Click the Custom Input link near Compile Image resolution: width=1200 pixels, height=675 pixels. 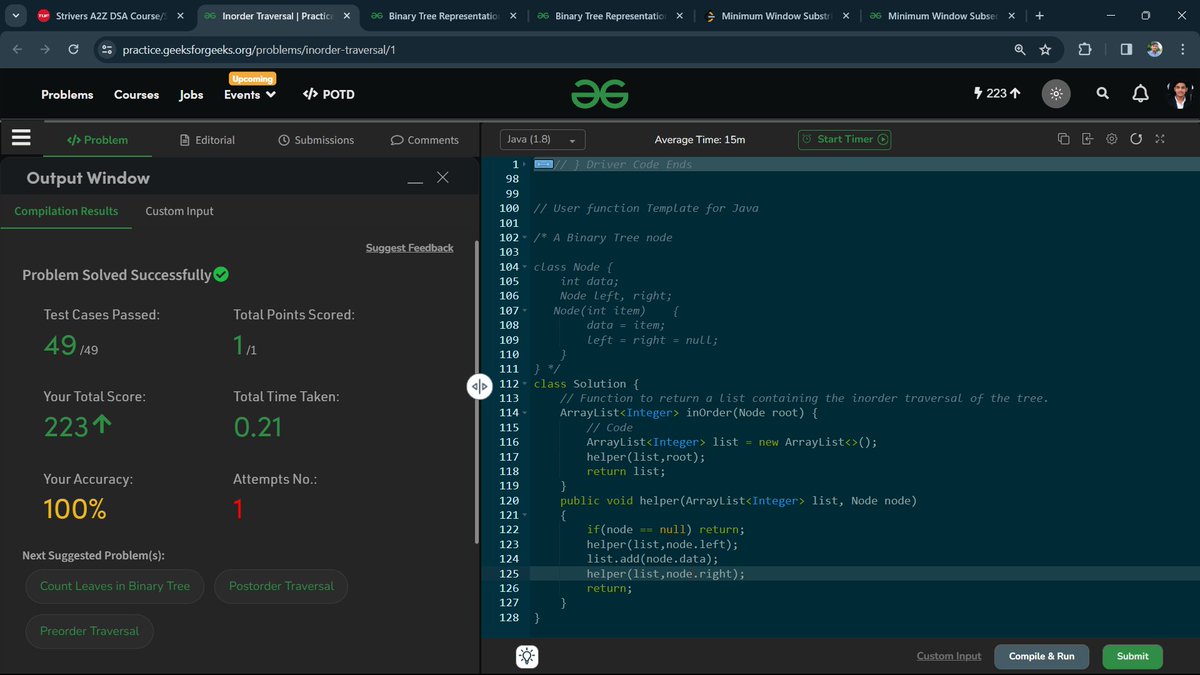[x=949, y=656]
